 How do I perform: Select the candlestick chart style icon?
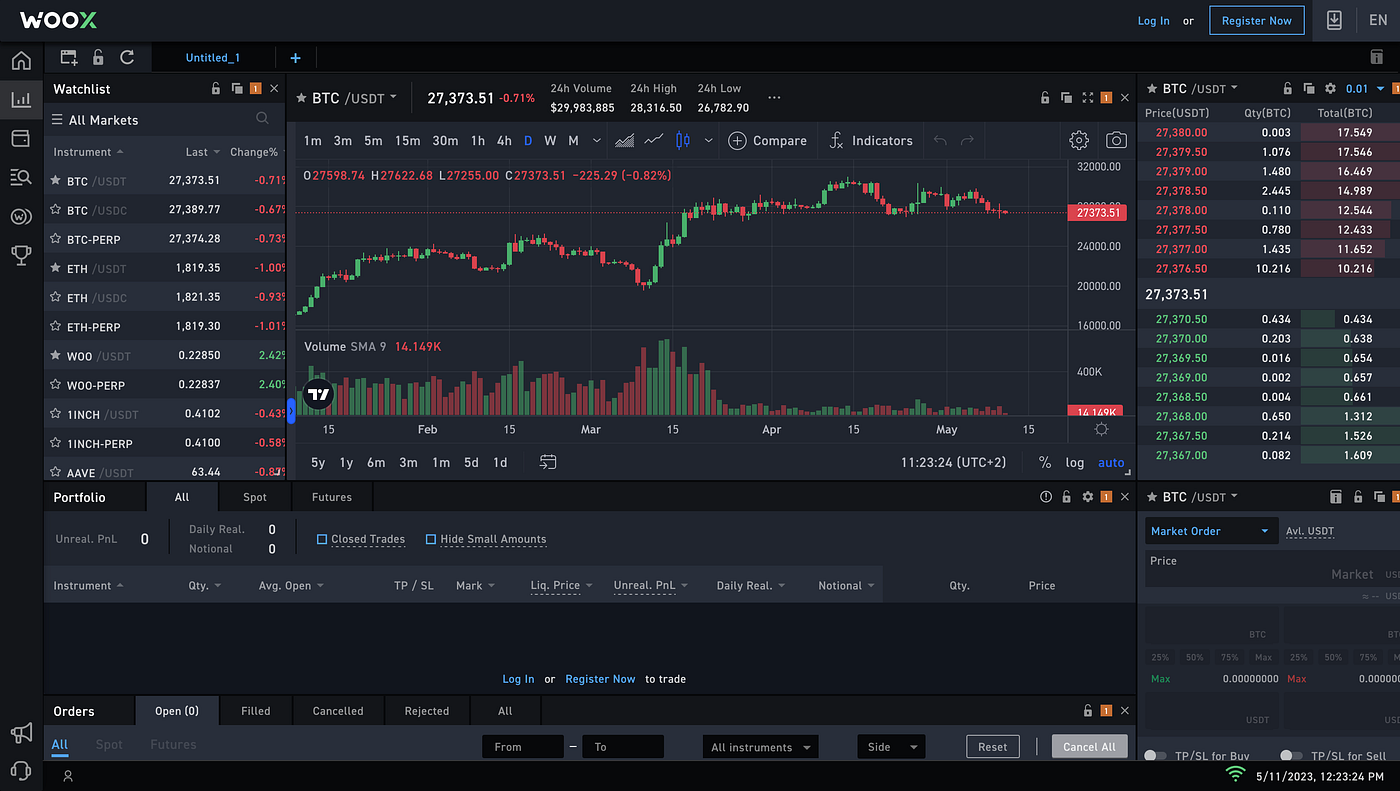[683, 140]
